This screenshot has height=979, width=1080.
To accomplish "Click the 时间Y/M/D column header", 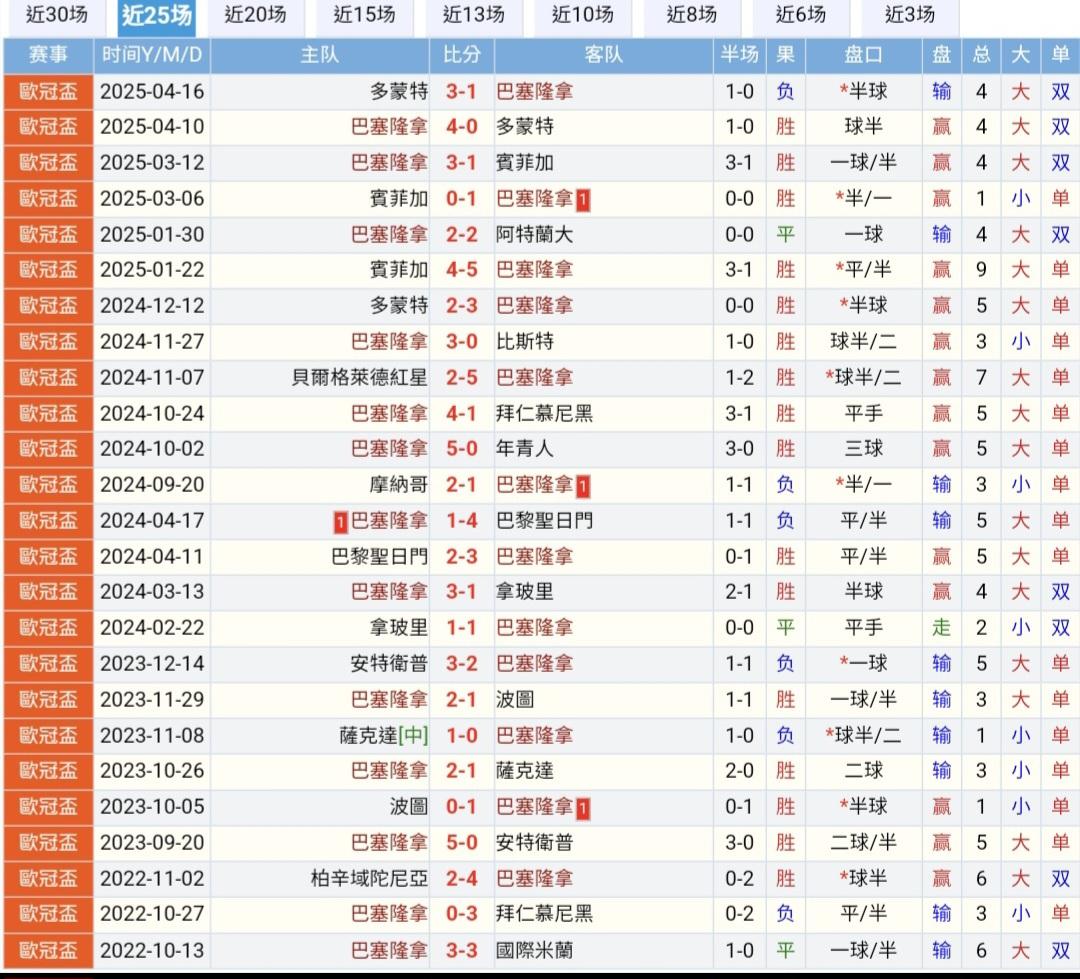I will pyautogui.click(x=152, y=55).
